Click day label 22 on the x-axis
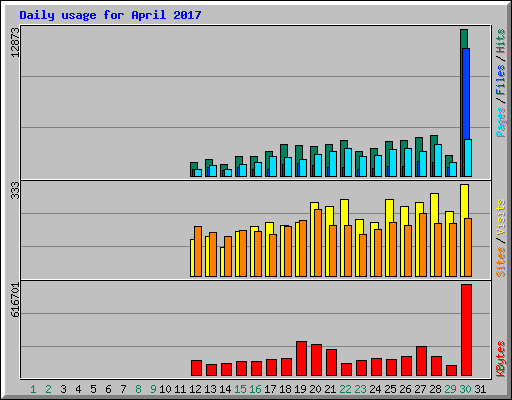The height and width of the screenshot is (400, 512). point(345,389)
